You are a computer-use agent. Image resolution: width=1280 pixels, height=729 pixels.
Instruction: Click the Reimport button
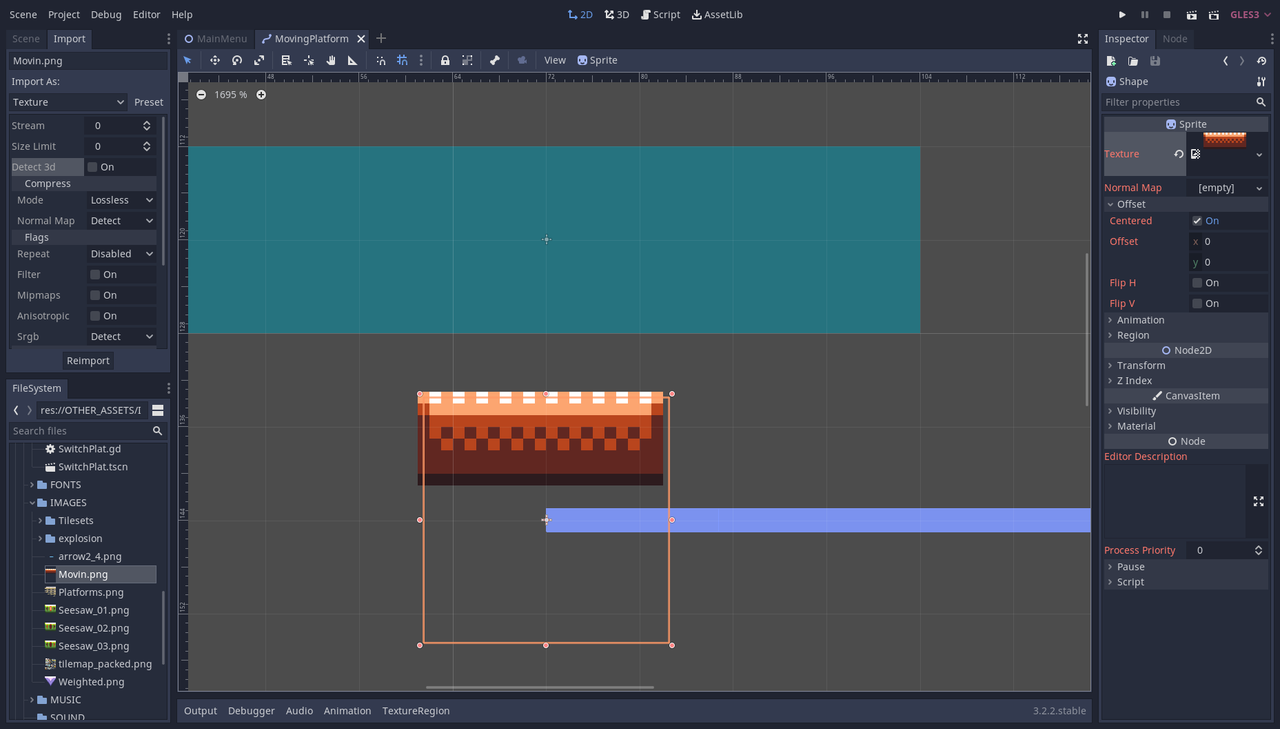(x=88, y=360)
